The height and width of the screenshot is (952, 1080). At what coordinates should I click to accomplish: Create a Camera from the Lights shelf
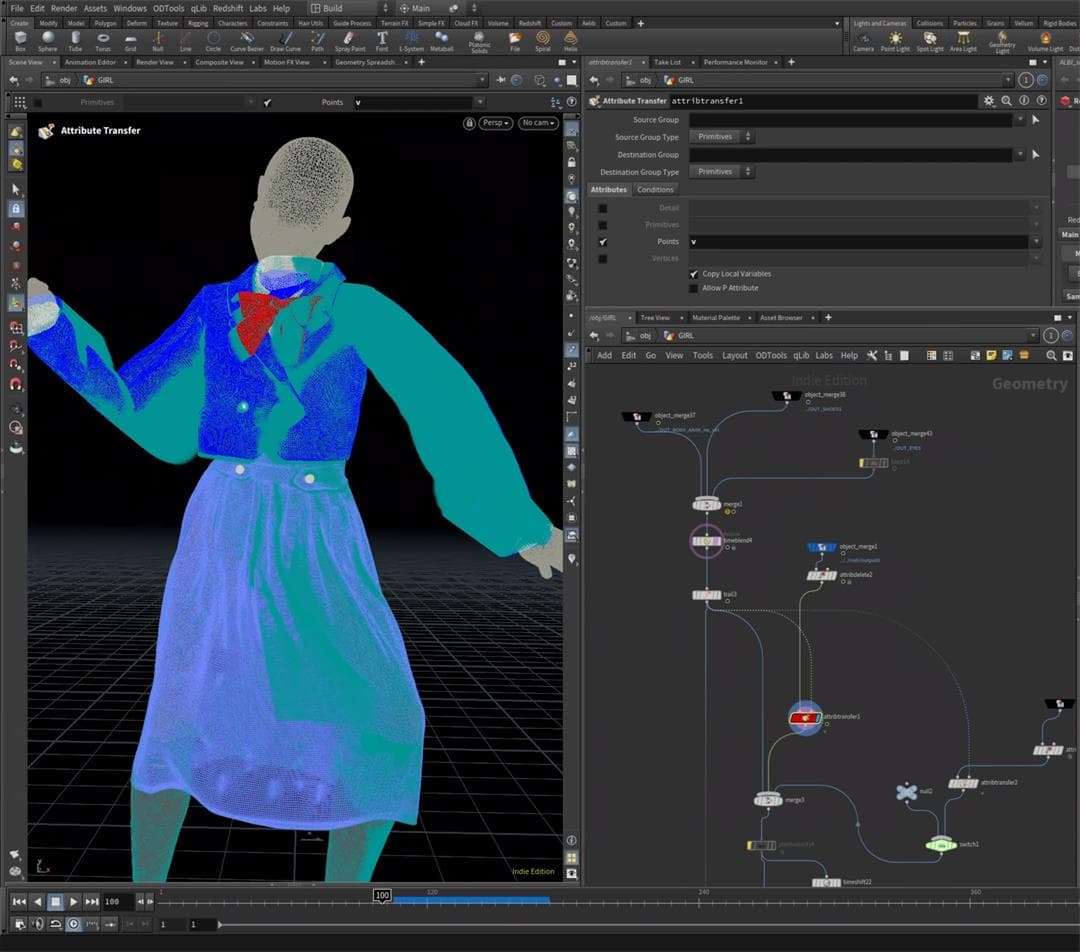pos(863,40)
